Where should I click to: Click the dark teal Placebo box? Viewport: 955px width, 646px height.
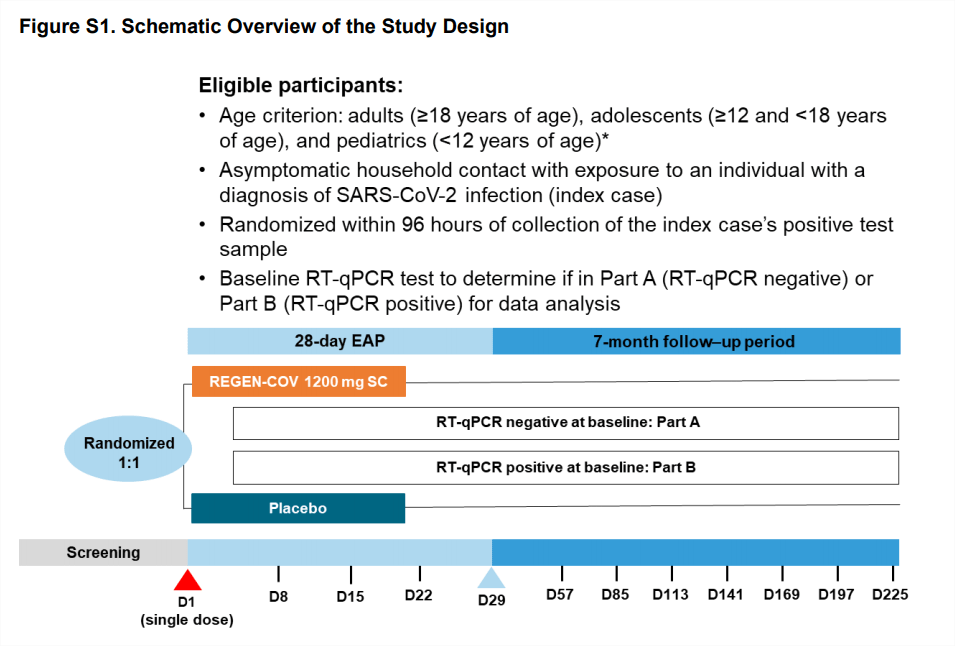point(298,508)
